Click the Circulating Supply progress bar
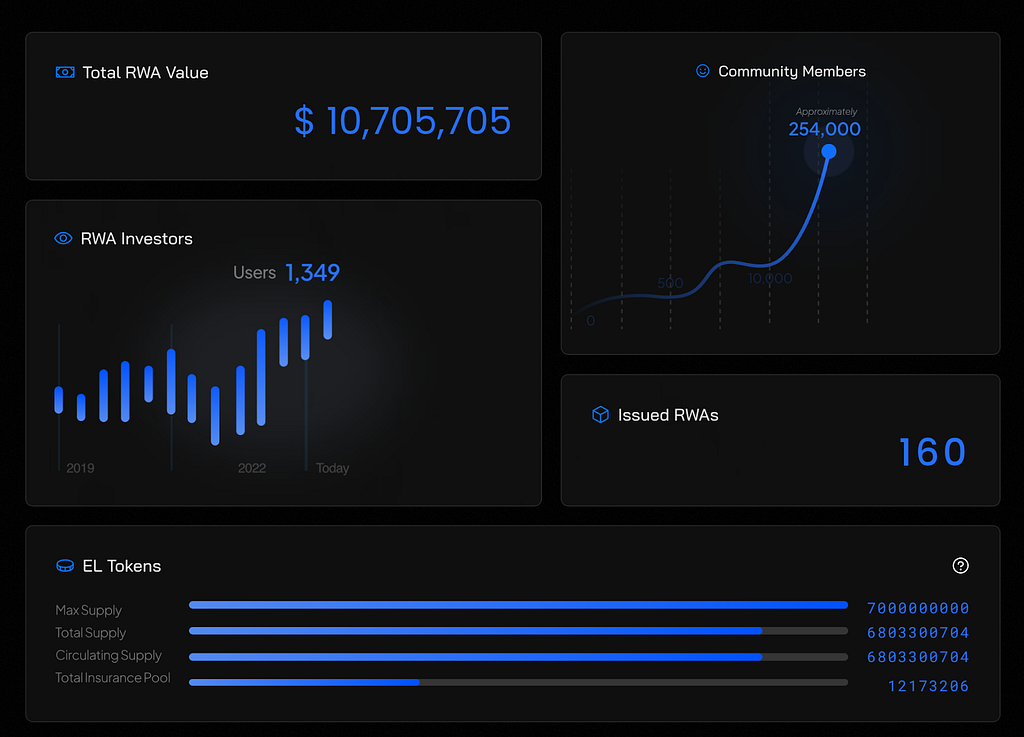 (519, 657)
